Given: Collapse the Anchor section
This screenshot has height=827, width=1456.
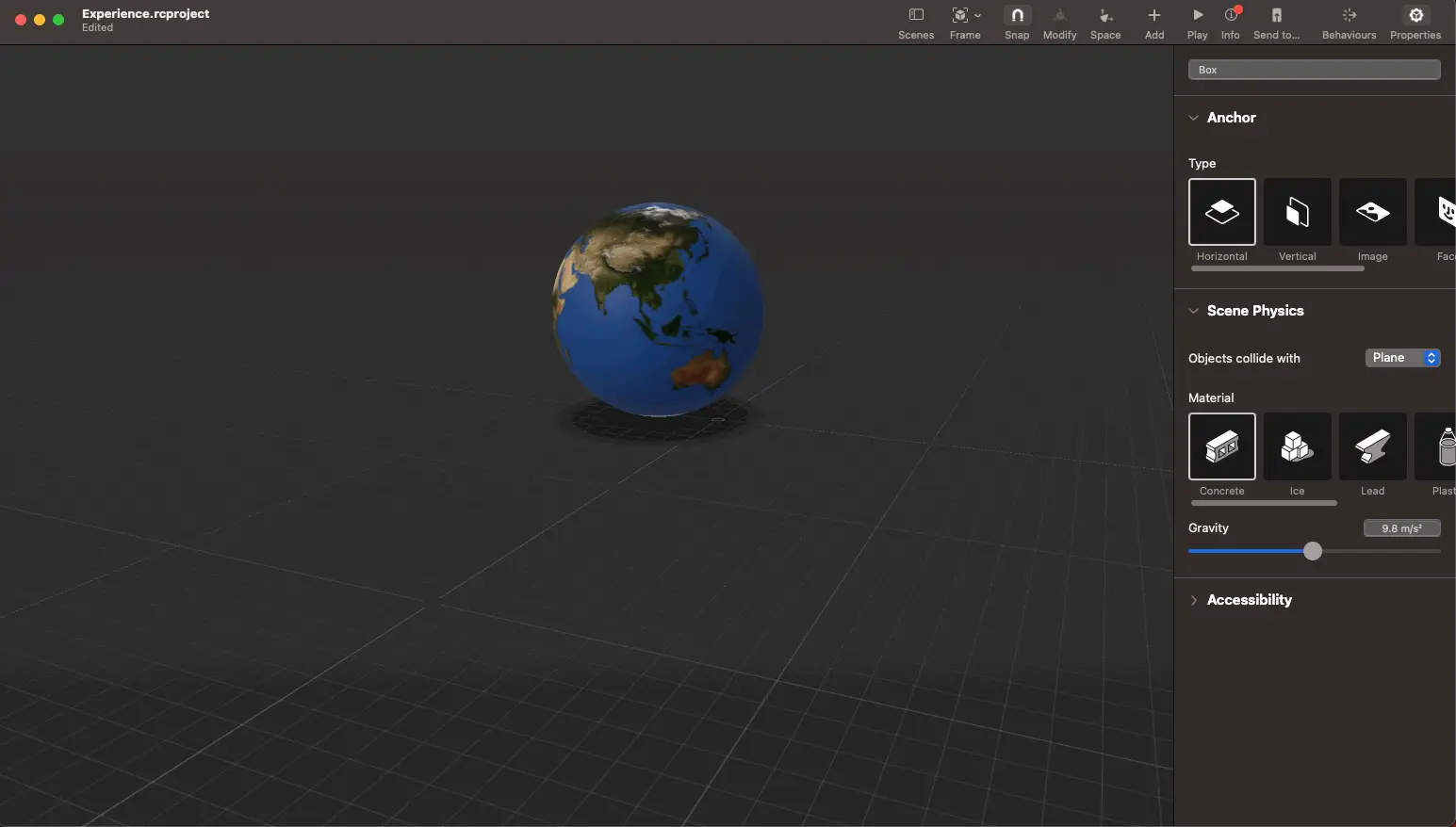Looking at the screenshot, I should (1194, 118).
